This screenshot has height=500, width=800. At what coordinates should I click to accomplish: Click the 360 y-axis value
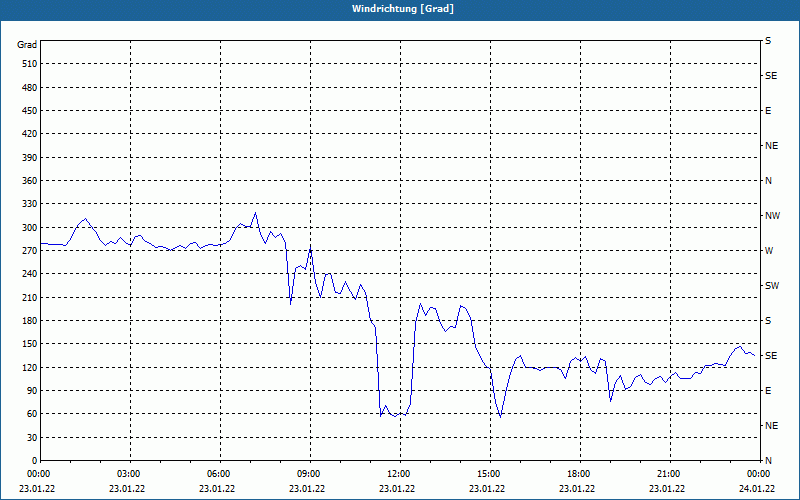point(30,181)
